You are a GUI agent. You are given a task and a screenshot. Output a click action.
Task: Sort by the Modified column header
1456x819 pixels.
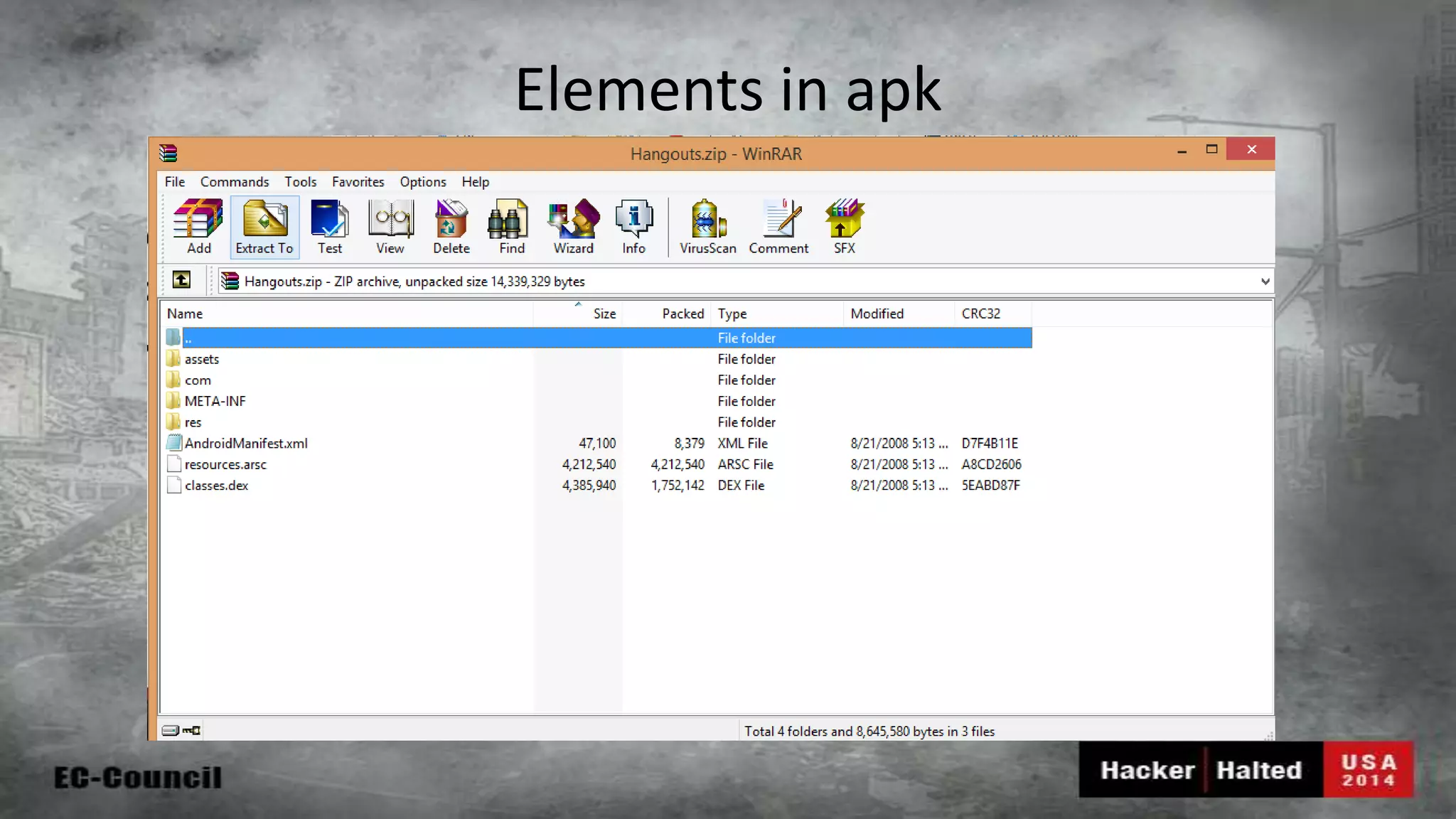click(x=899, y=314)
